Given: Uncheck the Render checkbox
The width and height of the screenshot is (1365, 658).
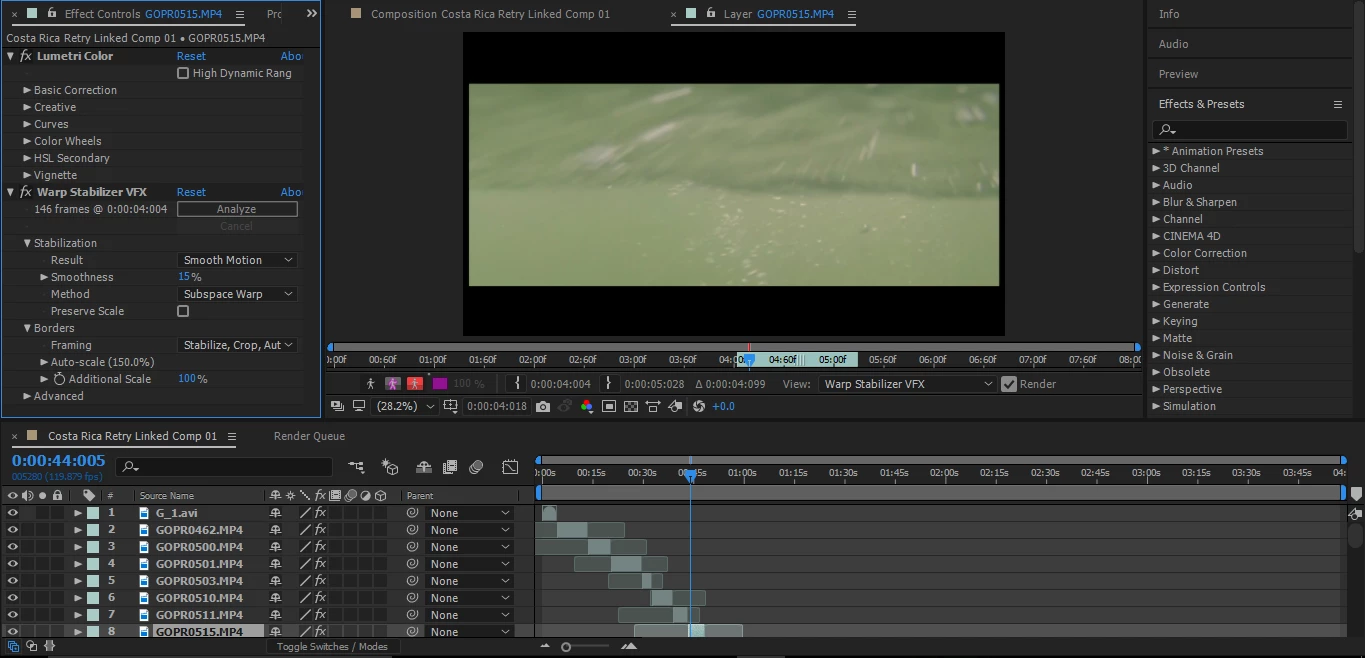Looking at the screenshot, I should tap(1008, 384).
